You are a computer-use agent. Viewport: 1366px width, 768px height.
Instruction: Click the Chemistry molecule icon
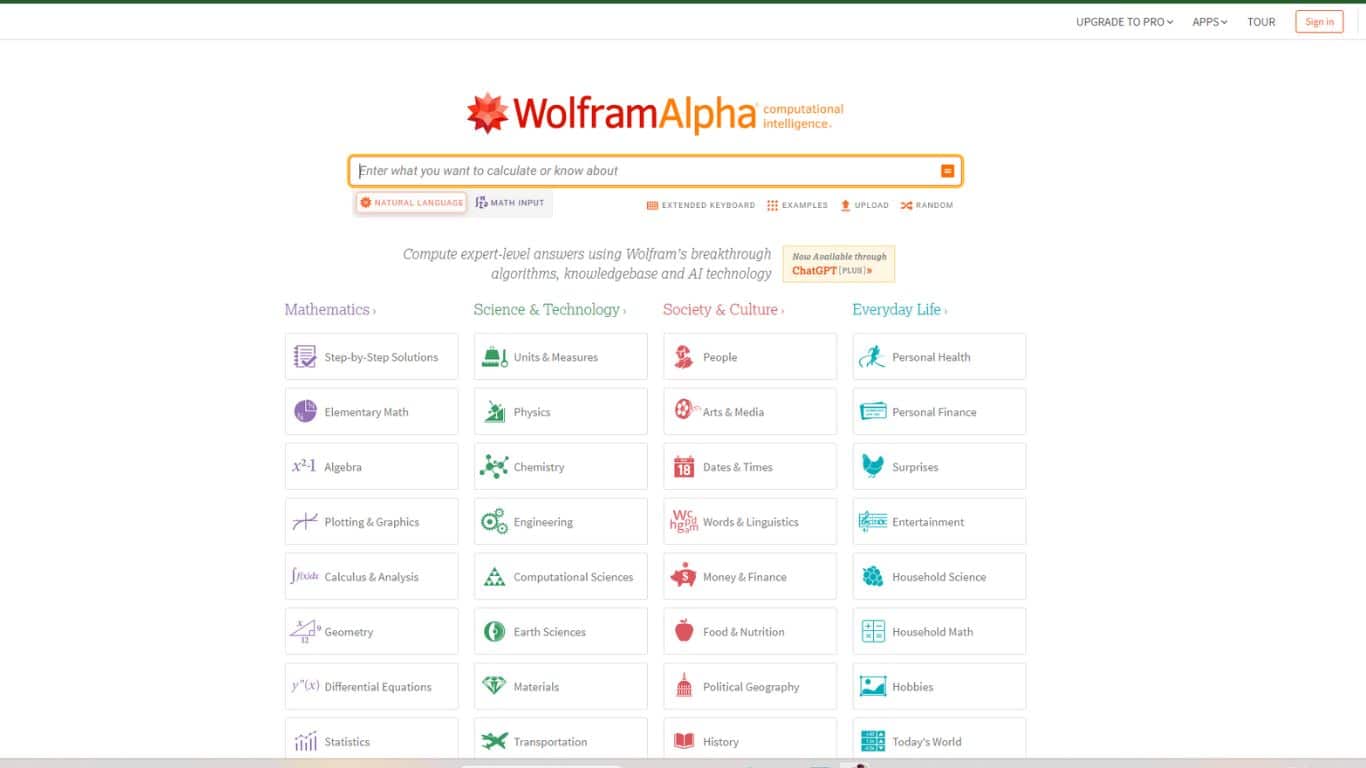click(494, 466)
